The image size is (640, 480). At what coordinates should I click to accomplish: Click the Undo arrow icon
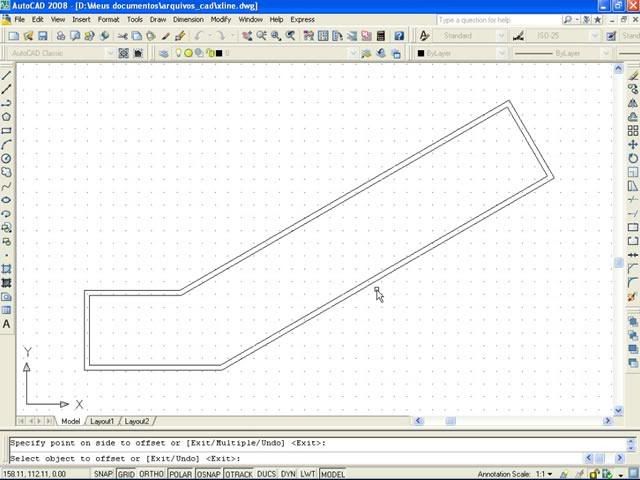[x=199, y=36]
